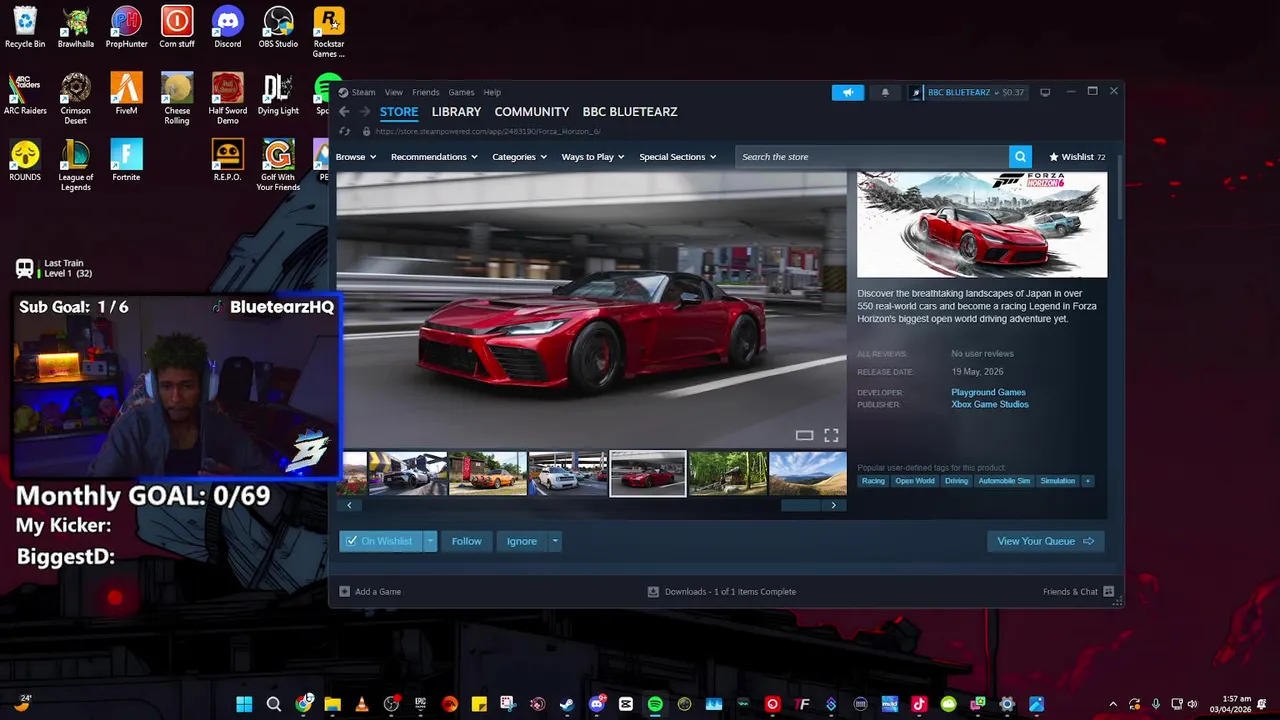Expand the Ways to Play dropdown

click(x=592, y=157)
